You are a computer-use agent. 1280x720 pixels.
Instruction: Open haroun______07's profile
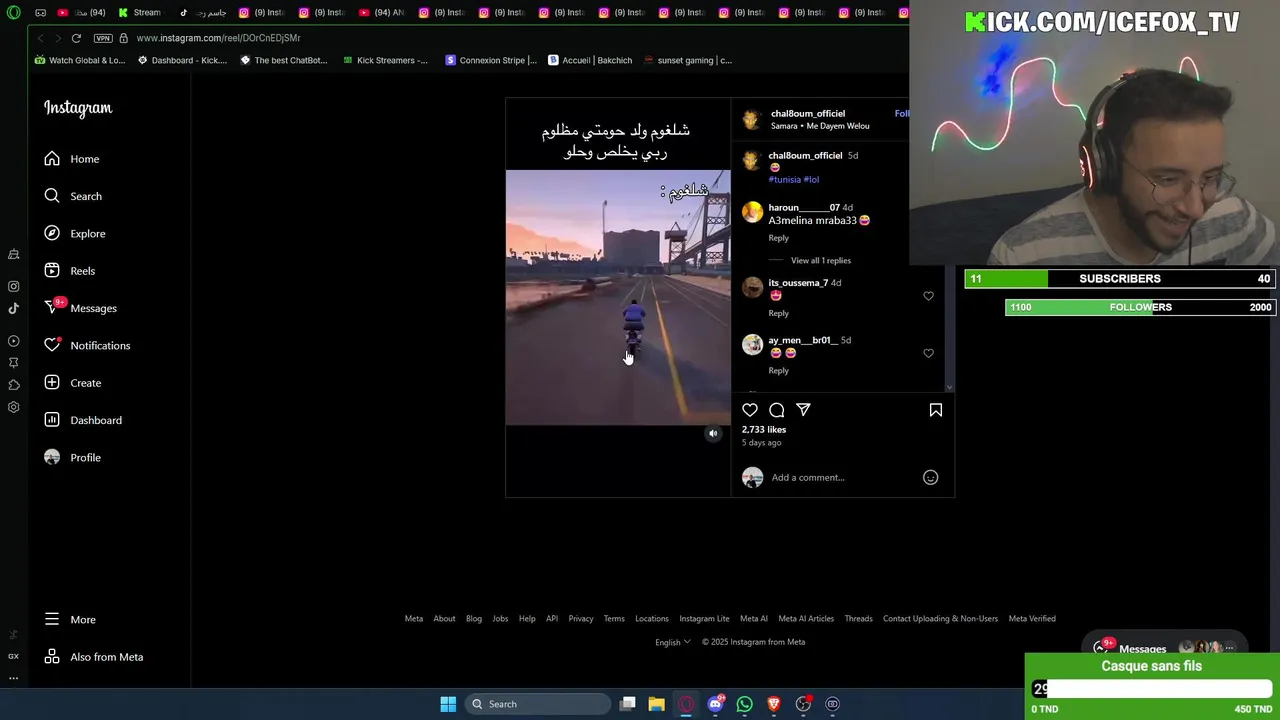click(x=804, y=207)
